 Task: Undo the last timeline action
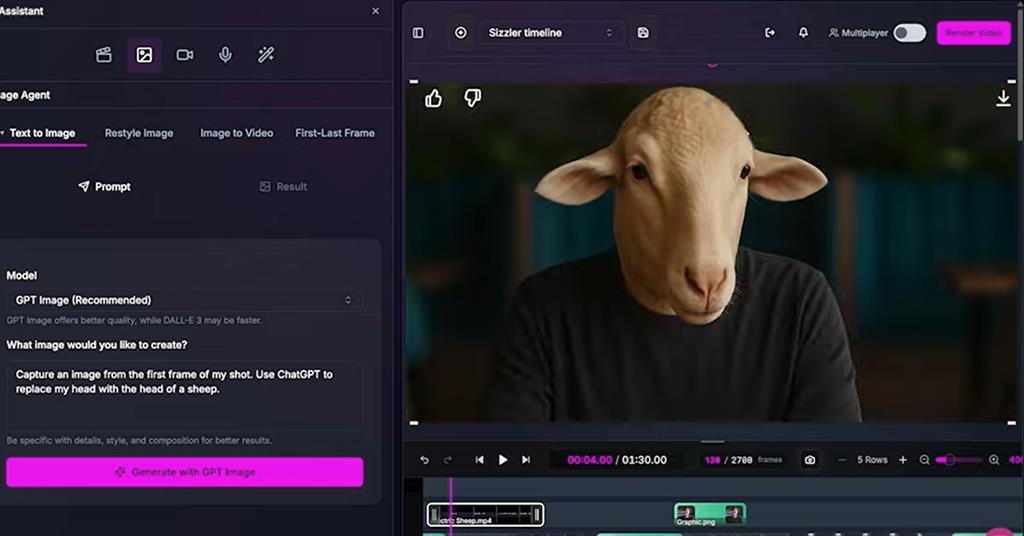pos(424,460)
